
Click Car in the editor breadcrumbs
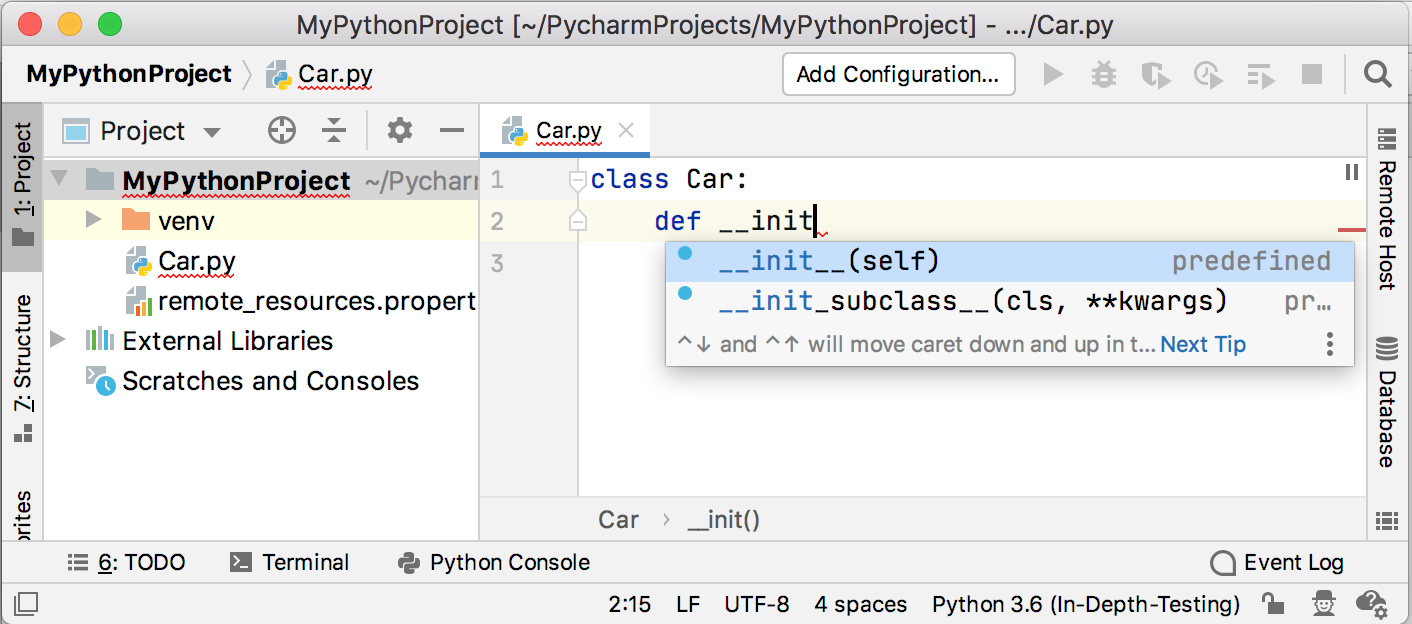pyautogui.click(x=618, y=520)
